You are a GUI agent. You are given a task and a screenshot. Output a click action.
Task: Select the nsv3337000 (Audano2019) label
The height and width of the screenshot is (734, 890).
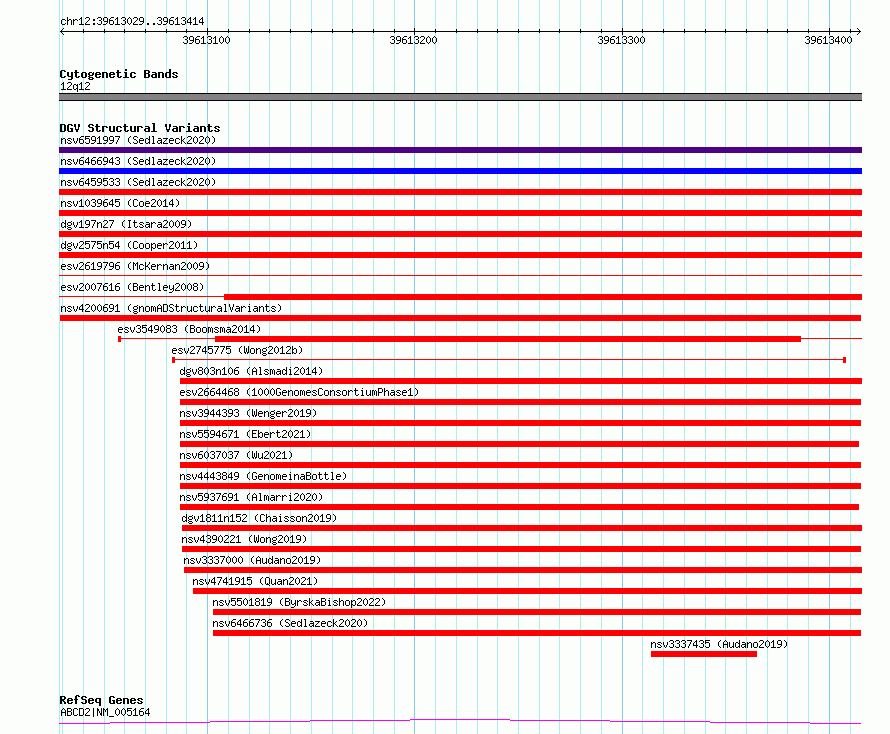click(x=252, y=560)
